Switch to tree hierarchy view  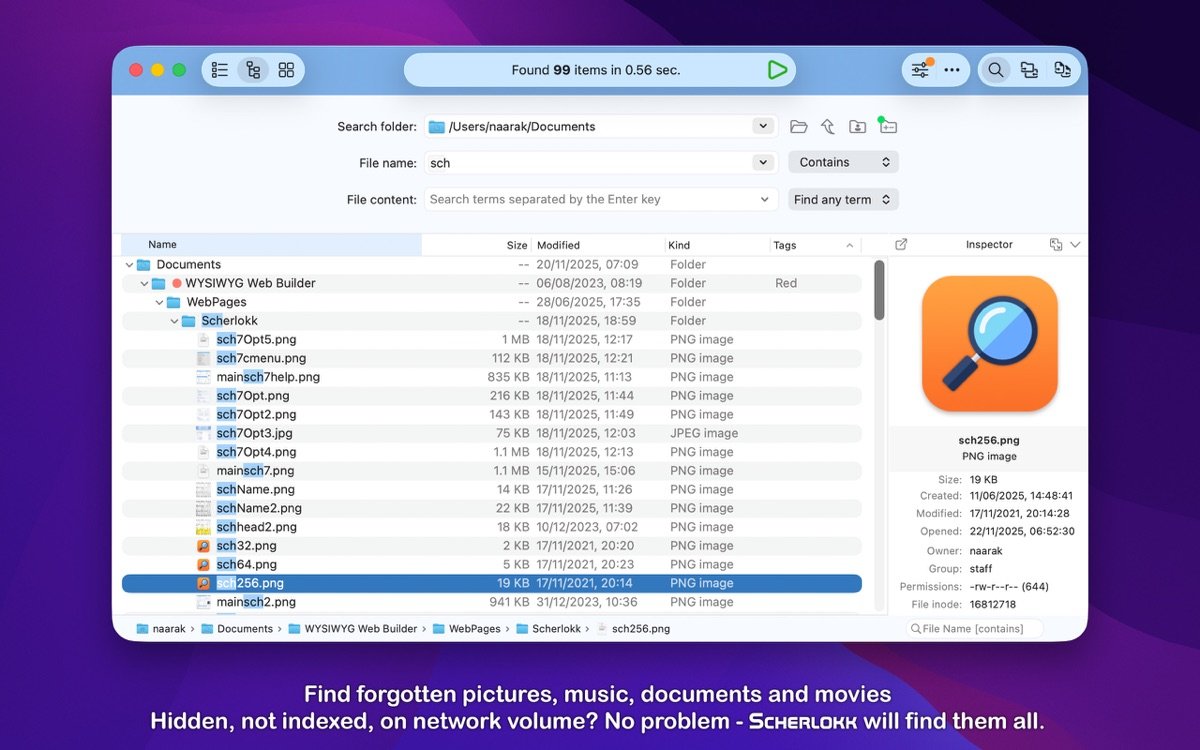coord(253,70)
